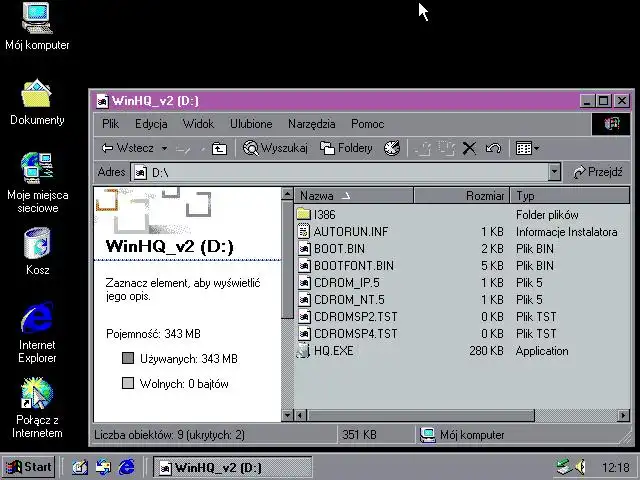Select the I386 folder

317,214
